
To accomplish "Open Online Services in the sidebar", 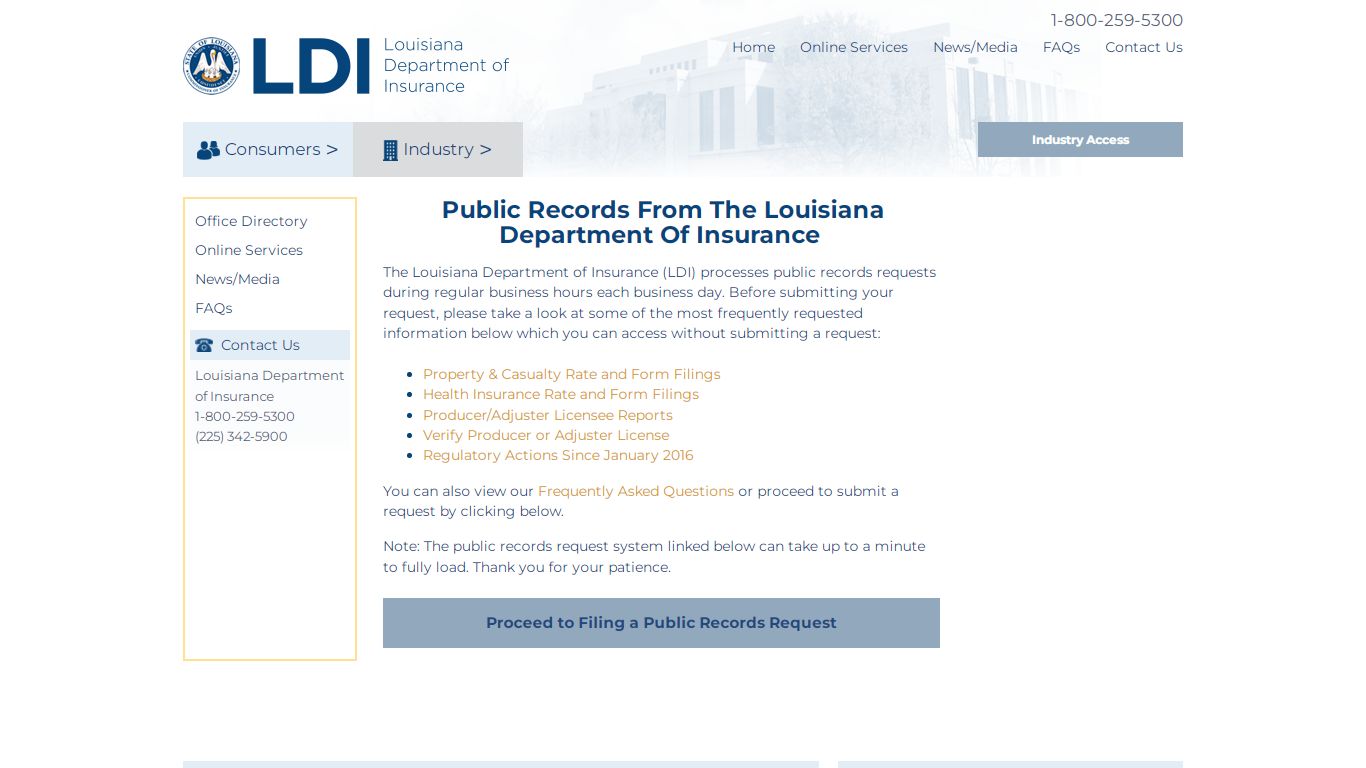I will [249, 250].
